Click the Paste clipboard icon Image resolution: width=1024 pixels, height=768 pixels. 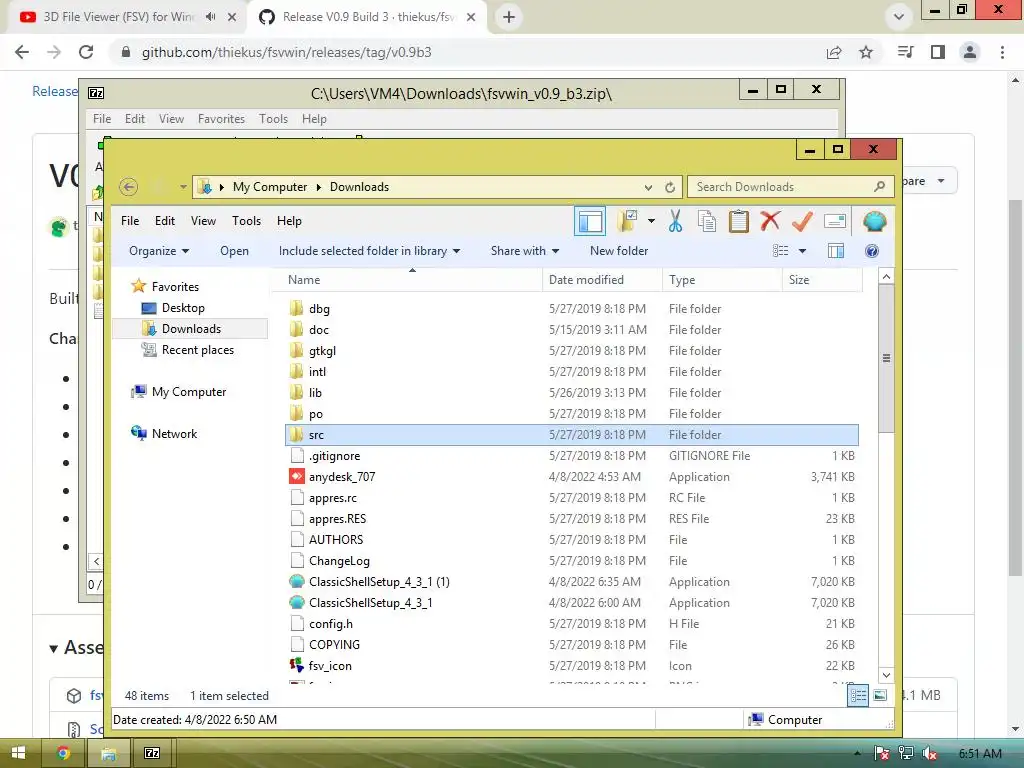(739, 221)
